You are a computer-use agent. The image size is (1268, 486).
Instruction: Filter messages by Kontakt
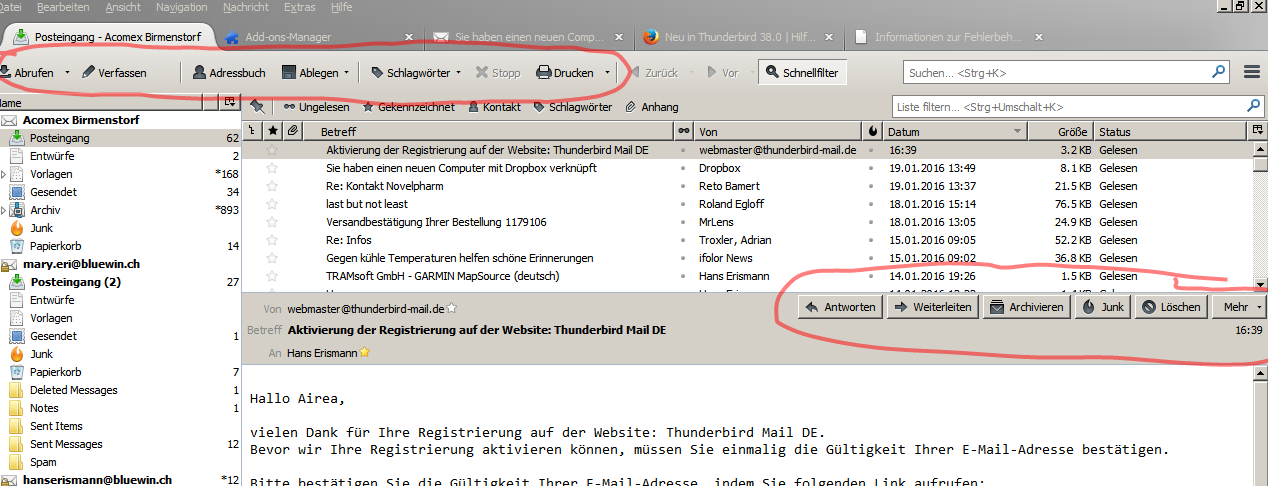tap(493, 107)
